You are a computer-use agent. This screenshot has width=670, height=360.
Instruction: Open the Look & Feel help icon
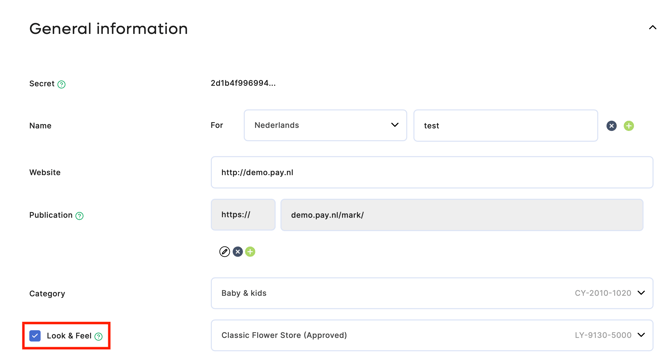click(99, 337)
